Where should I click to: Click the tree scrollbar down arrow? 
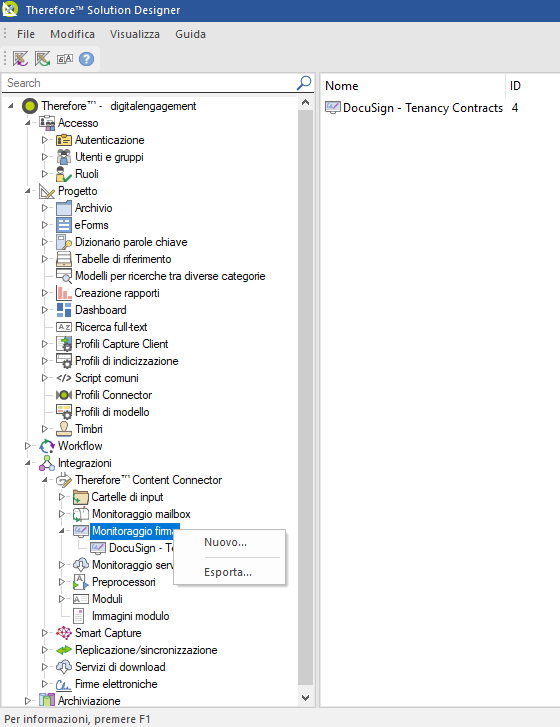tap(305, 698)
